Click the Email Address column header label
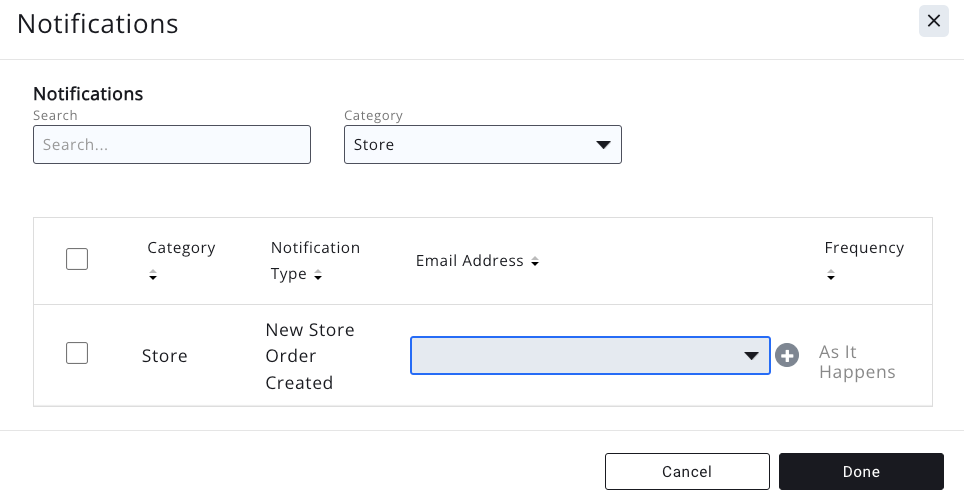The image size is (964, 504). [x=469, y=261]
